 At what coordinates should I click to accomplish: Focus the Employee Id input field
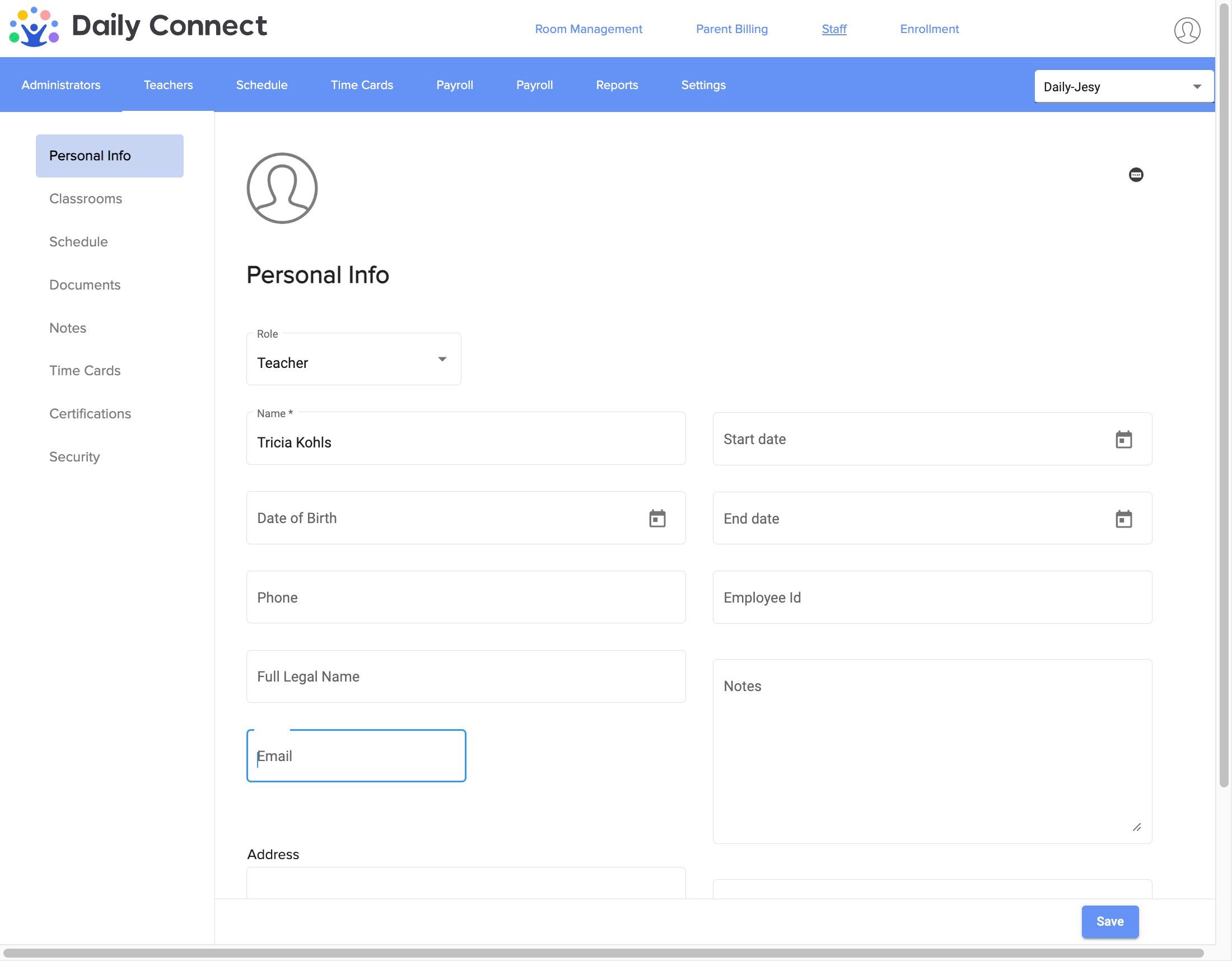coord(932,597)
